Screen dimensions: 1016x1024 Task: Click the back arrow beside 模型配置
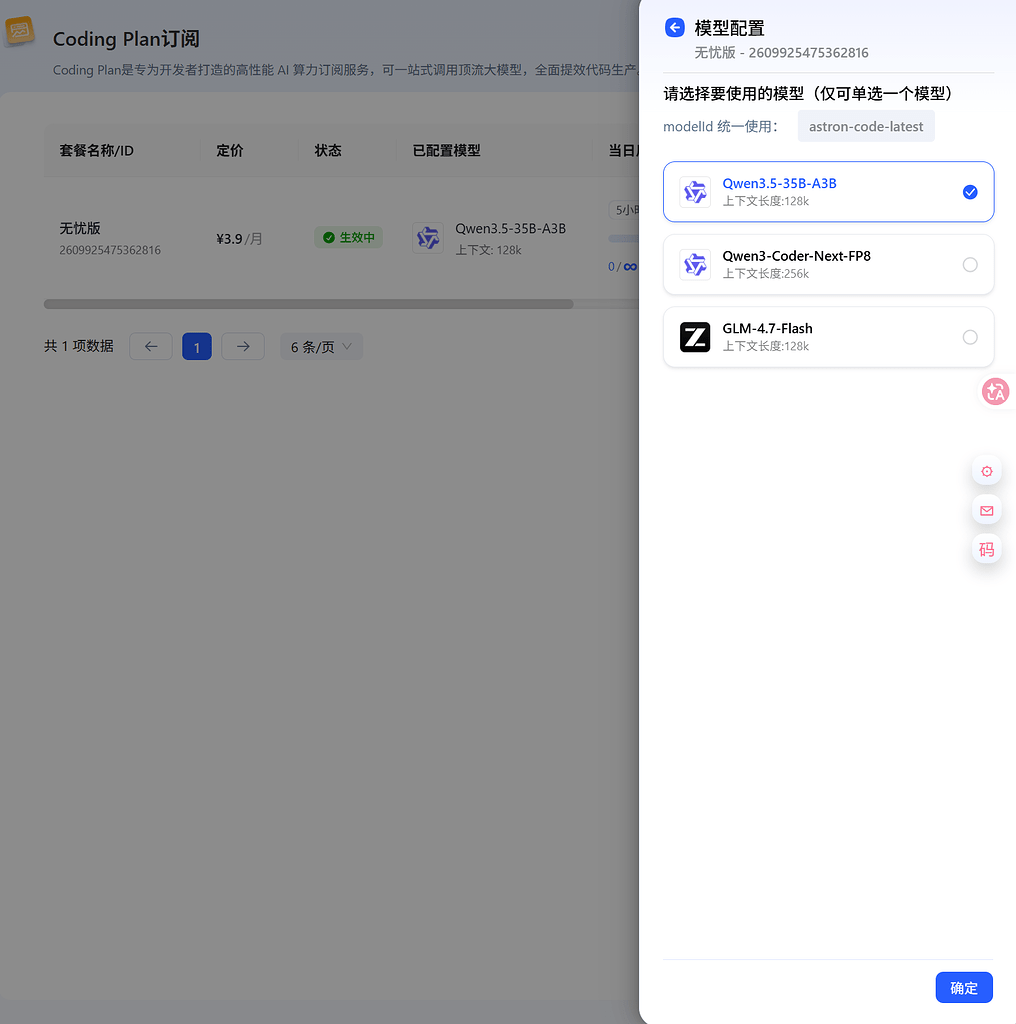click(675, 27)
